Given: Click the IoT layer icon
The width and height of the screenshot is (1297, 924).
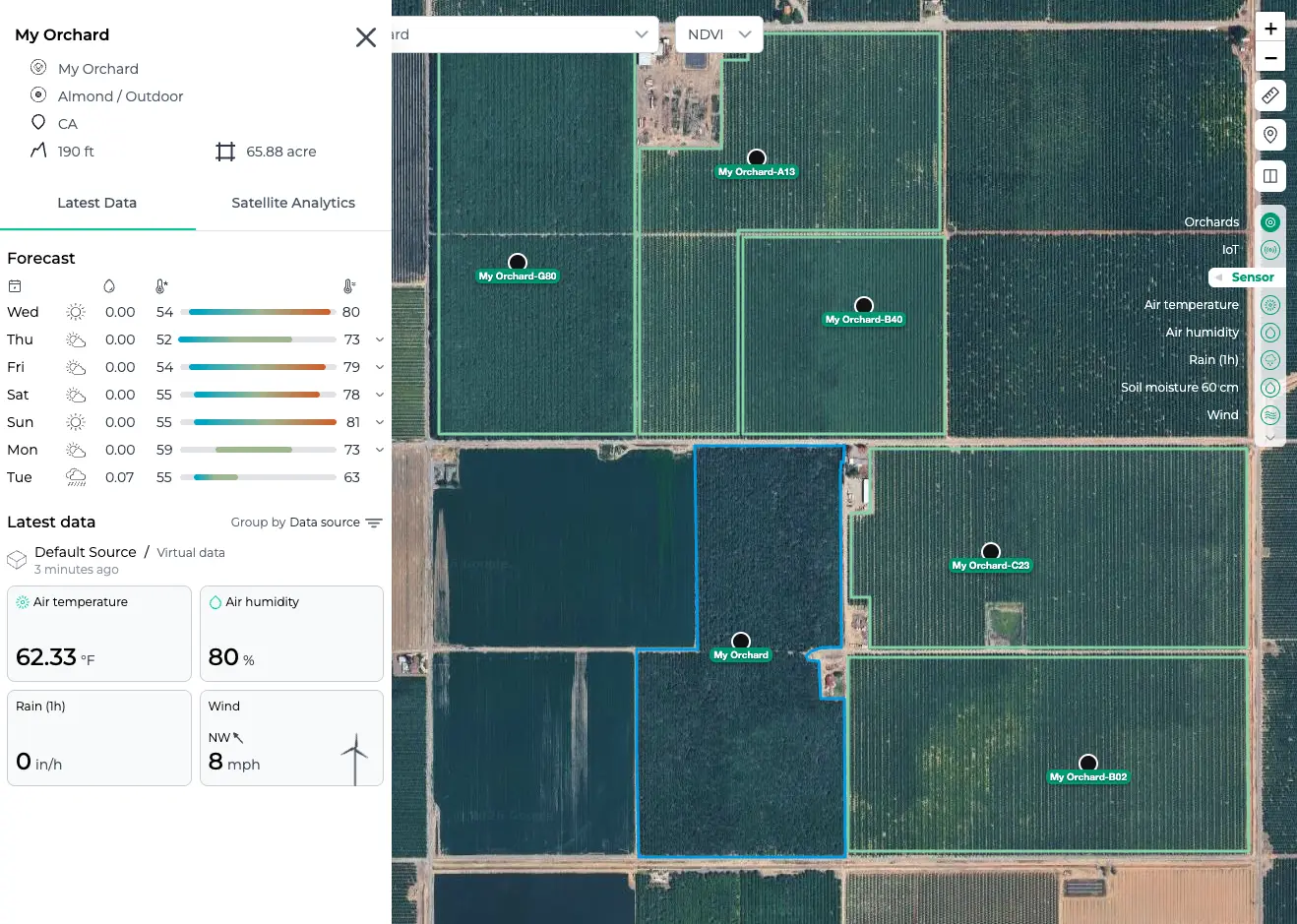Looking at the screenshot, I should [1269, 249].
